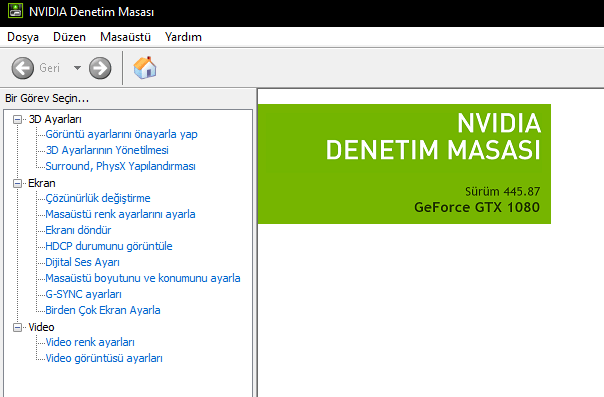Open the Back history dropdown arrow
The height and width of the screenshot is (397, 604).
click(x=77, y=68)
